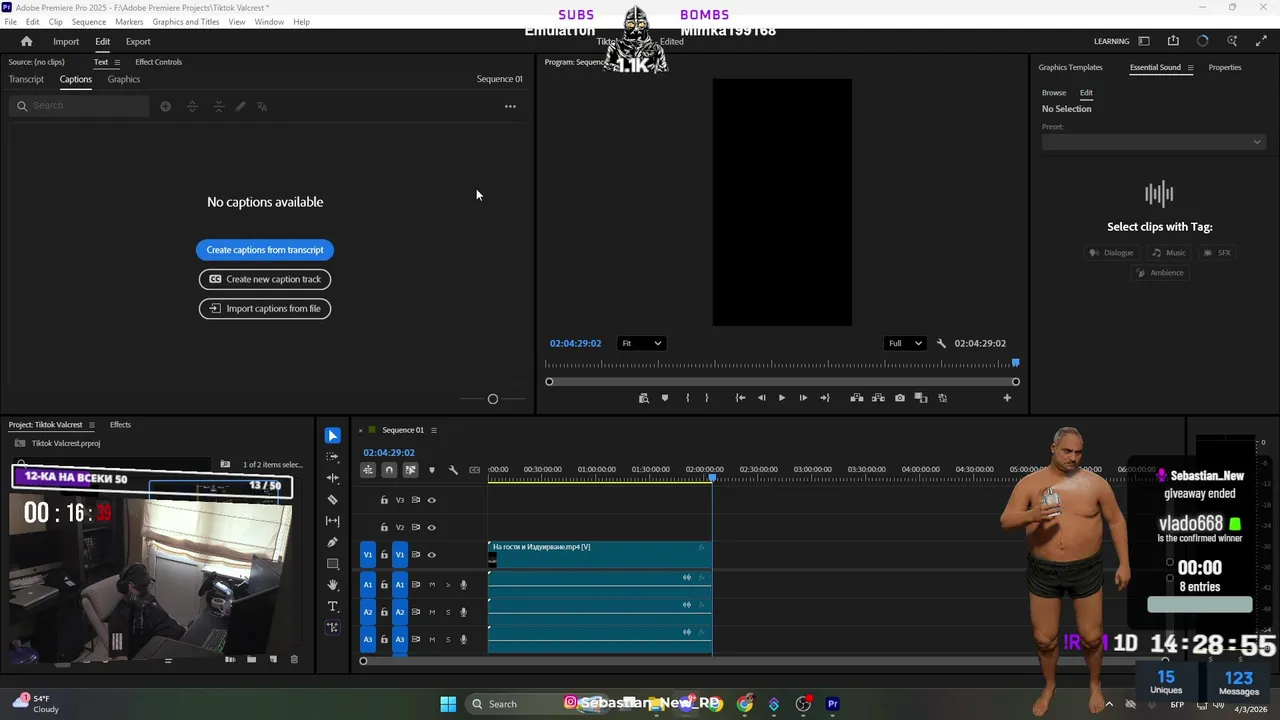The image size is (1280, 720).
Task: Click timeline display settings wrench
Action: pos(453,470)
